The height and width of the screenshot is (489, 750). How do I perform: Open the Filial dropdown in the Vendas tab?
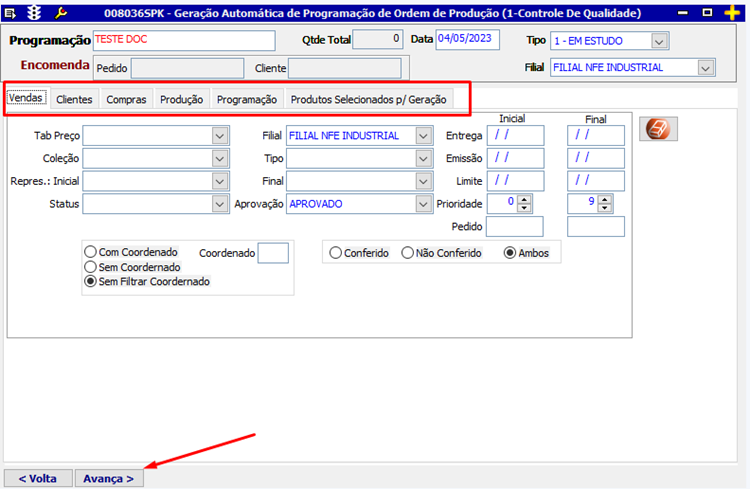(x=423, y=136)
